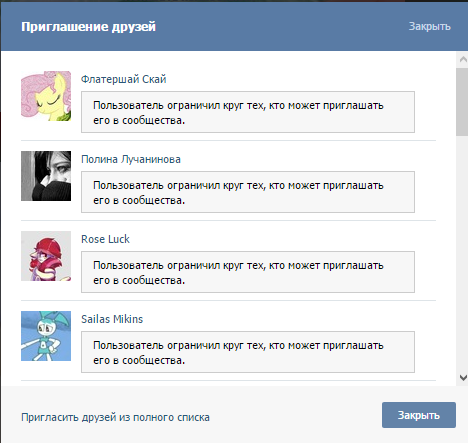Screen dimensions: 468x443
Task: Open Флатершай Скай profile name link
Action: 124,79
